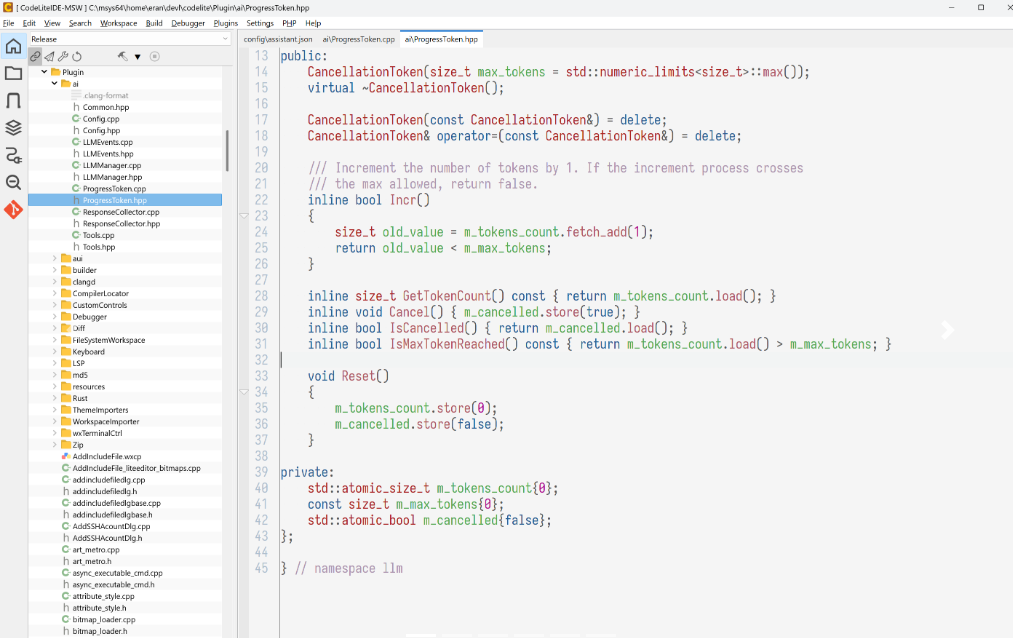The width and height of the screenshot is (1013, 638).
Task: Open build options arrow next to hammer
Action: 137,57
